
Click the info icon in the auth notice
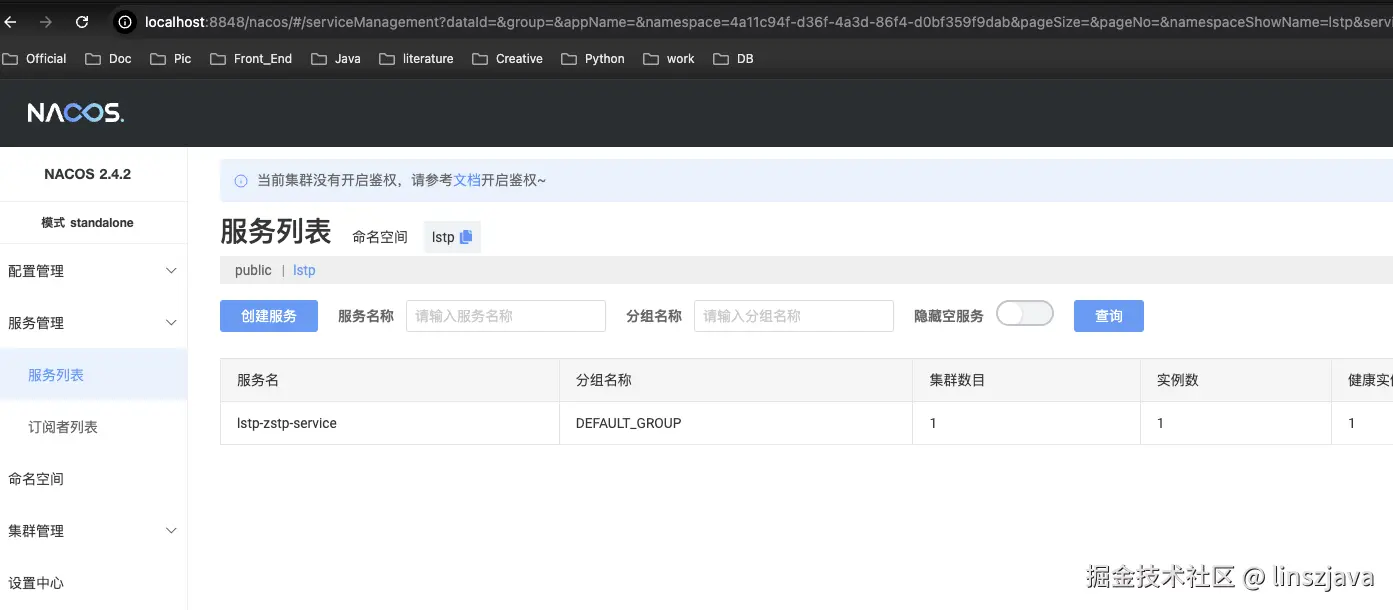coord(241,181)
